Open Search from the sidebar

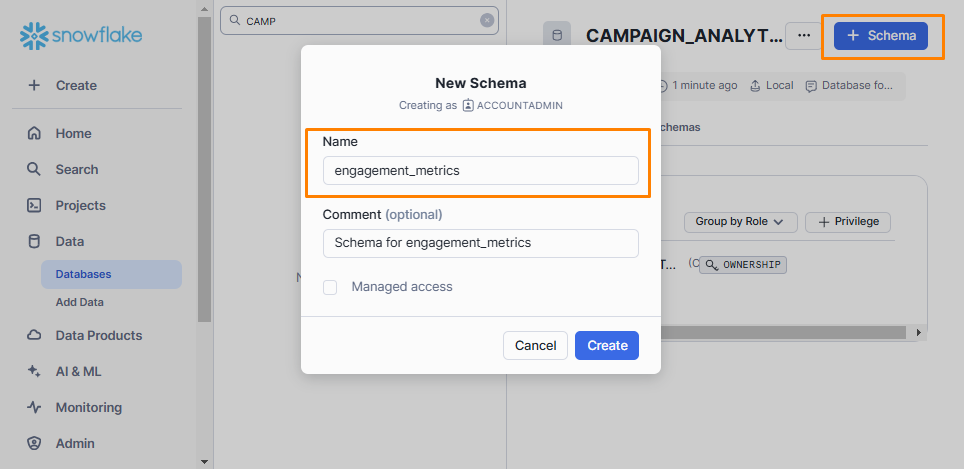(76, 169)
